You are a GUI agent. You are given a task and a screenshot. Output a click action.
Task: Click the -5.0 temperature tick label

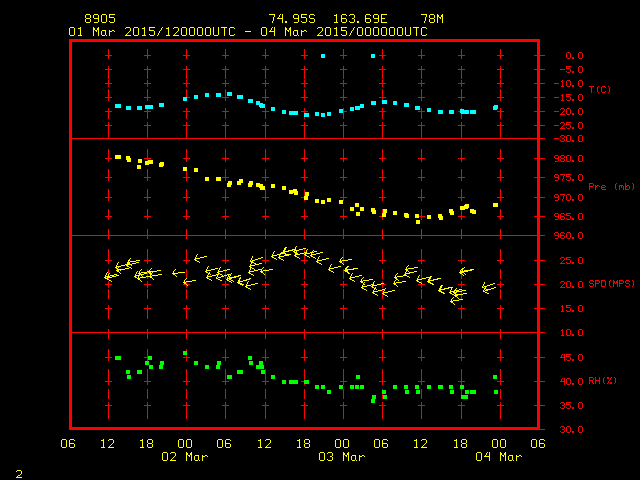pos(571,69)
